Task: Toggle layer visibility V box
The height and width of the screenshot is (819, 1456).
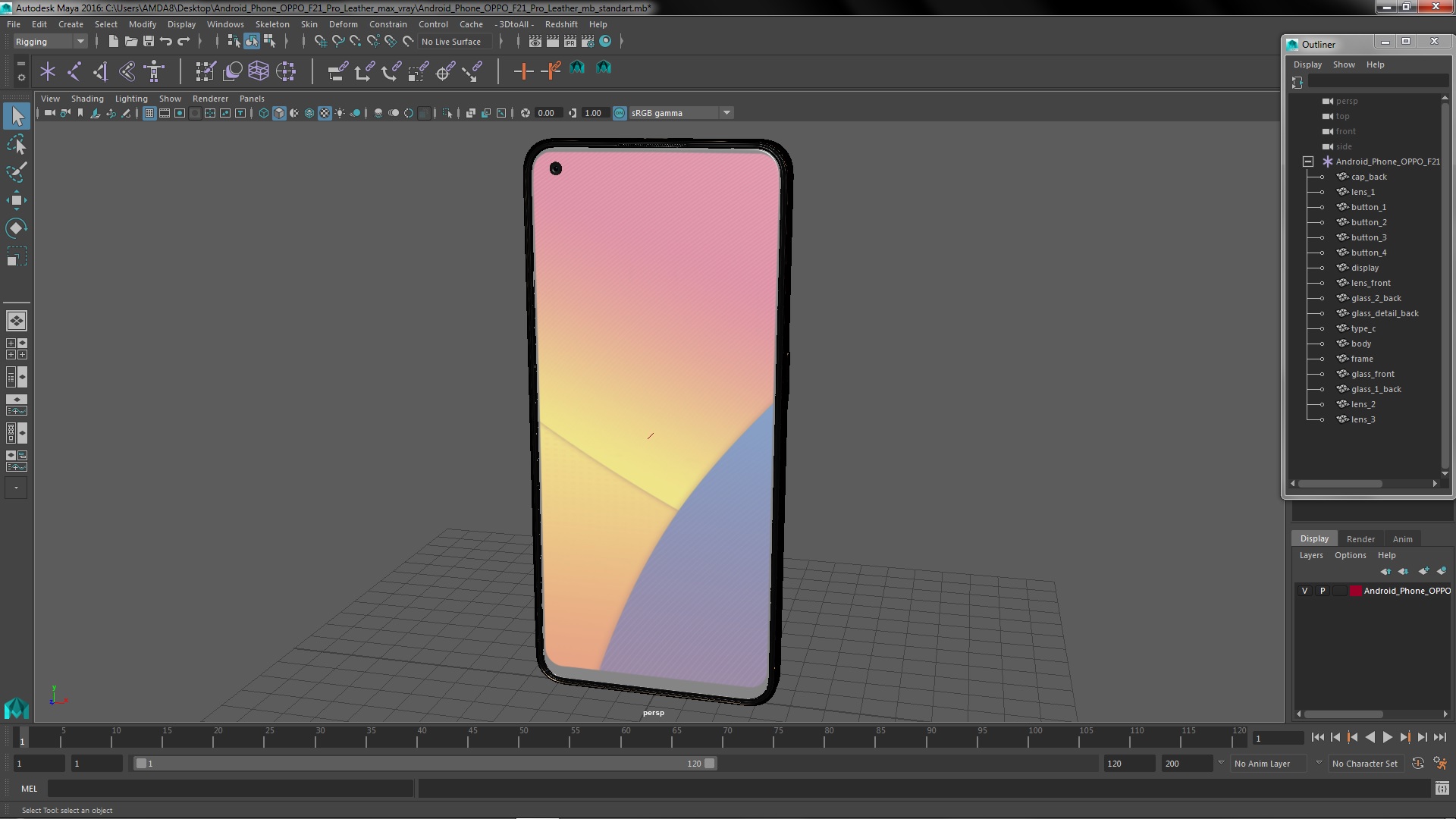Action: pyautogui.click(x=1304, y=591)
